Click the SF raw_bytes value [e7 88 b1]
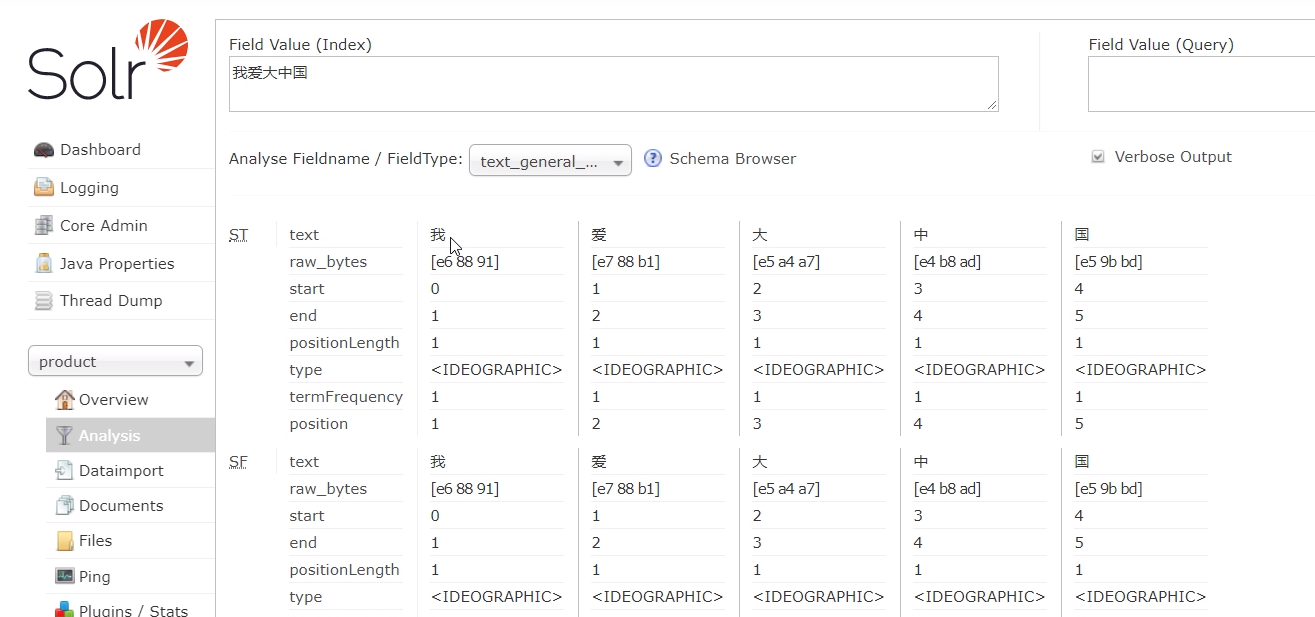This screenshot has width=1315, height=617. [626, 489]
